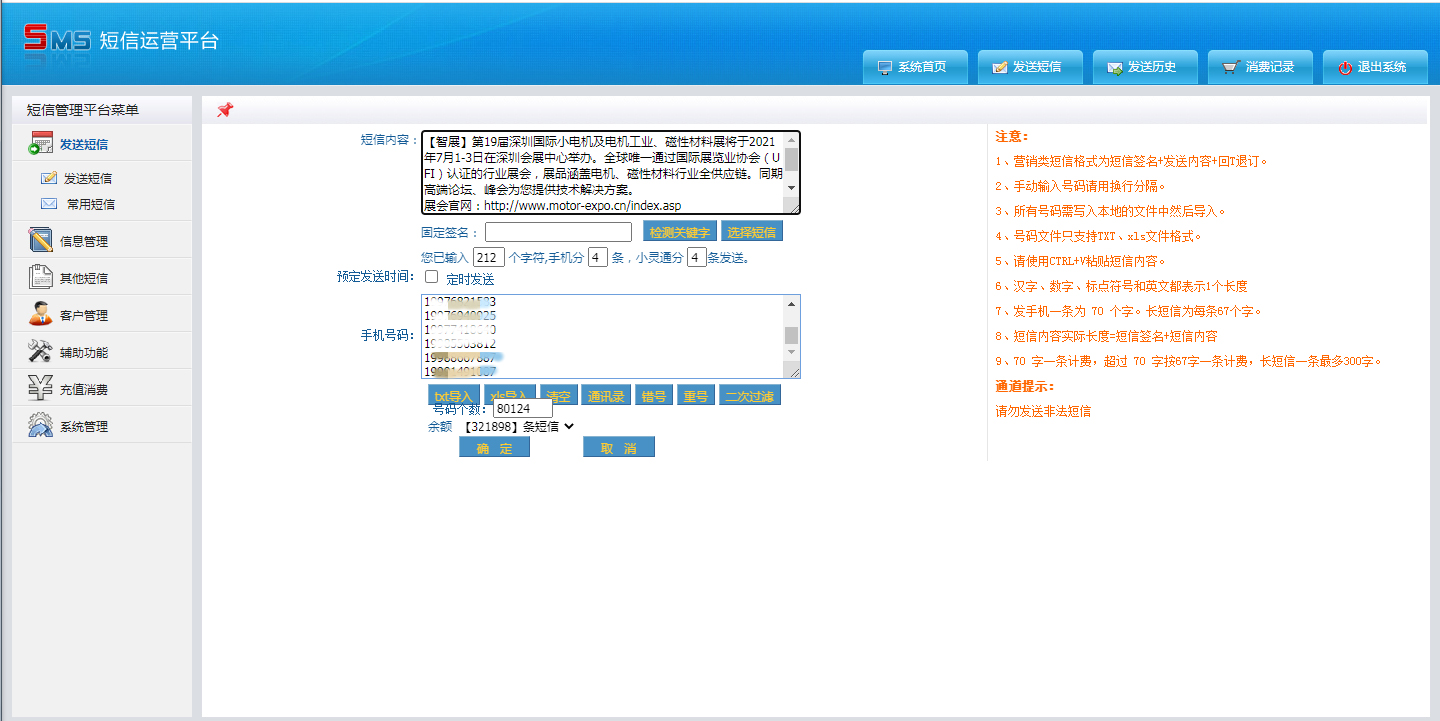This screenshot has width=1440, height=721.
Task: Select 常用短信 under 发送短信
Action: coord(91,204)
